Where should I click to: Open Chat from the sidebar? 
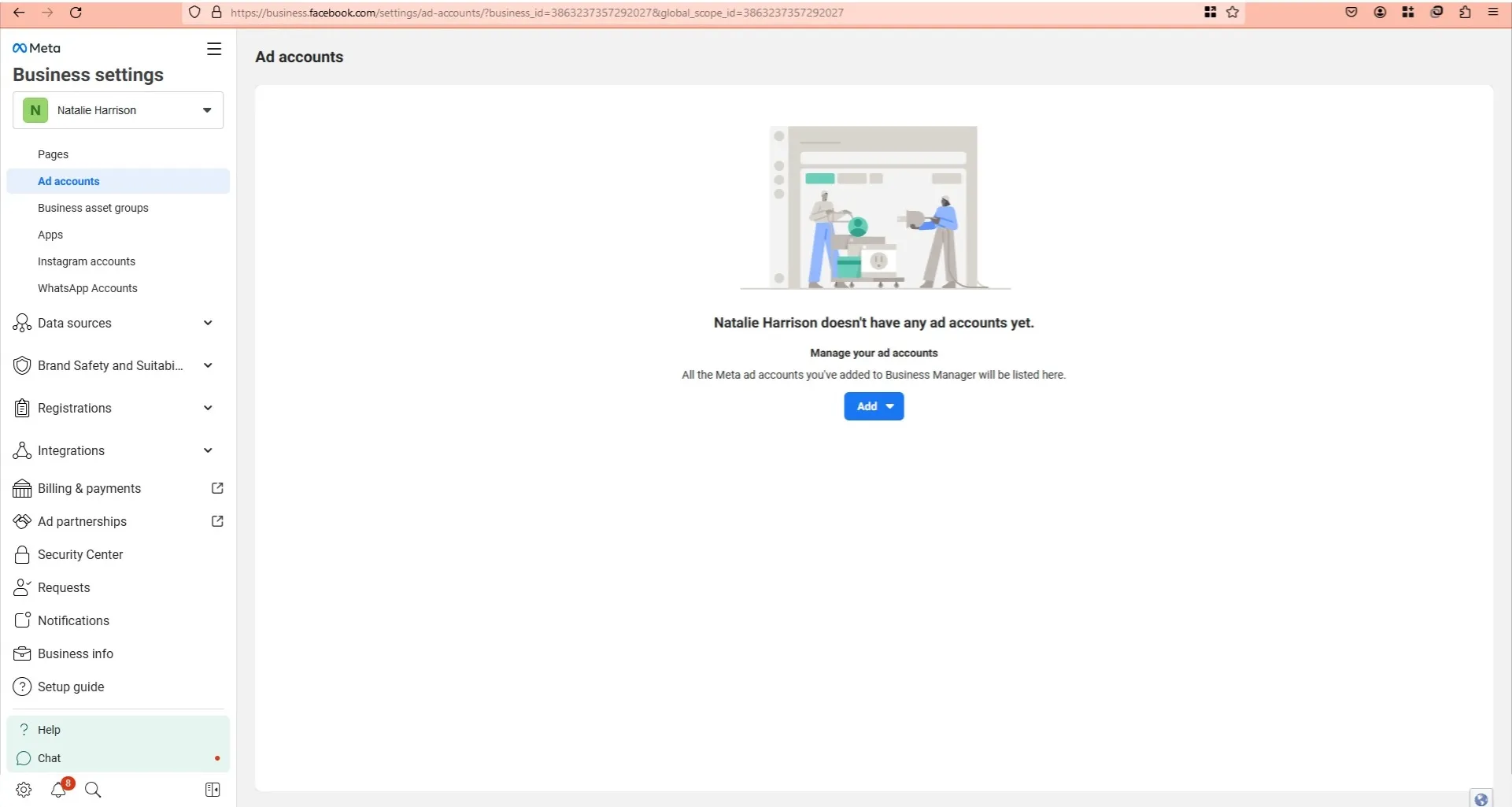tap(49, 757)
